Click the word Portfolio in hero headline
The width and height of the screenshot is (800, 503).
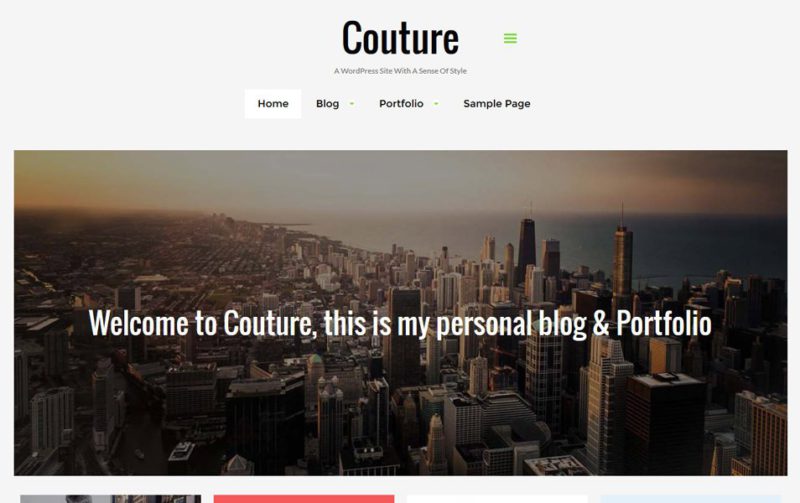pos(664,323)
